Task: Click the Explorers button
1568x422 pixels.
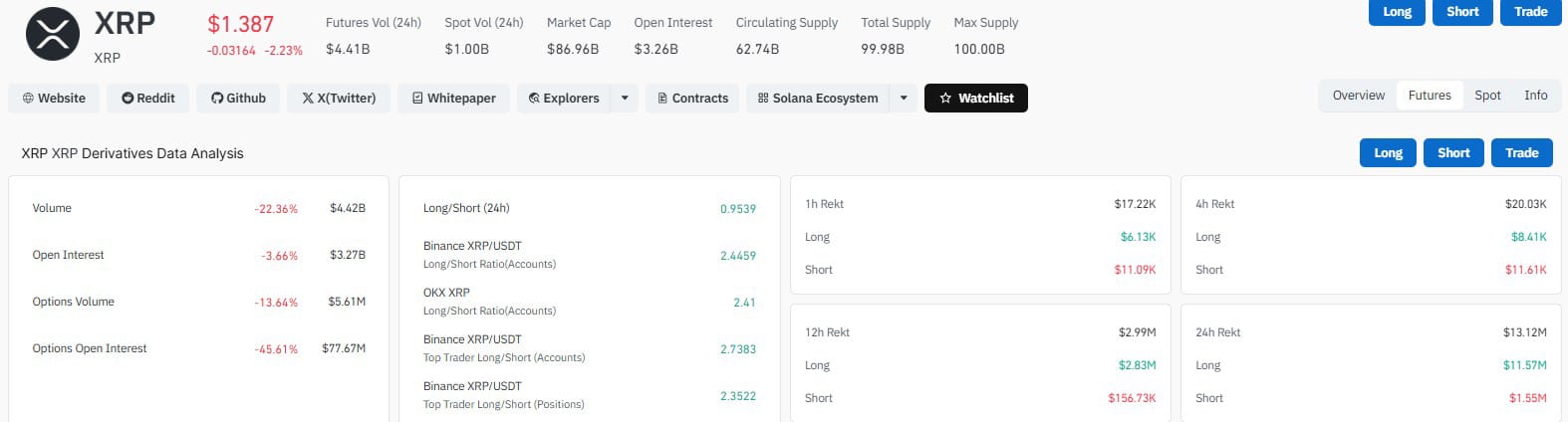Action: [564, 98]
